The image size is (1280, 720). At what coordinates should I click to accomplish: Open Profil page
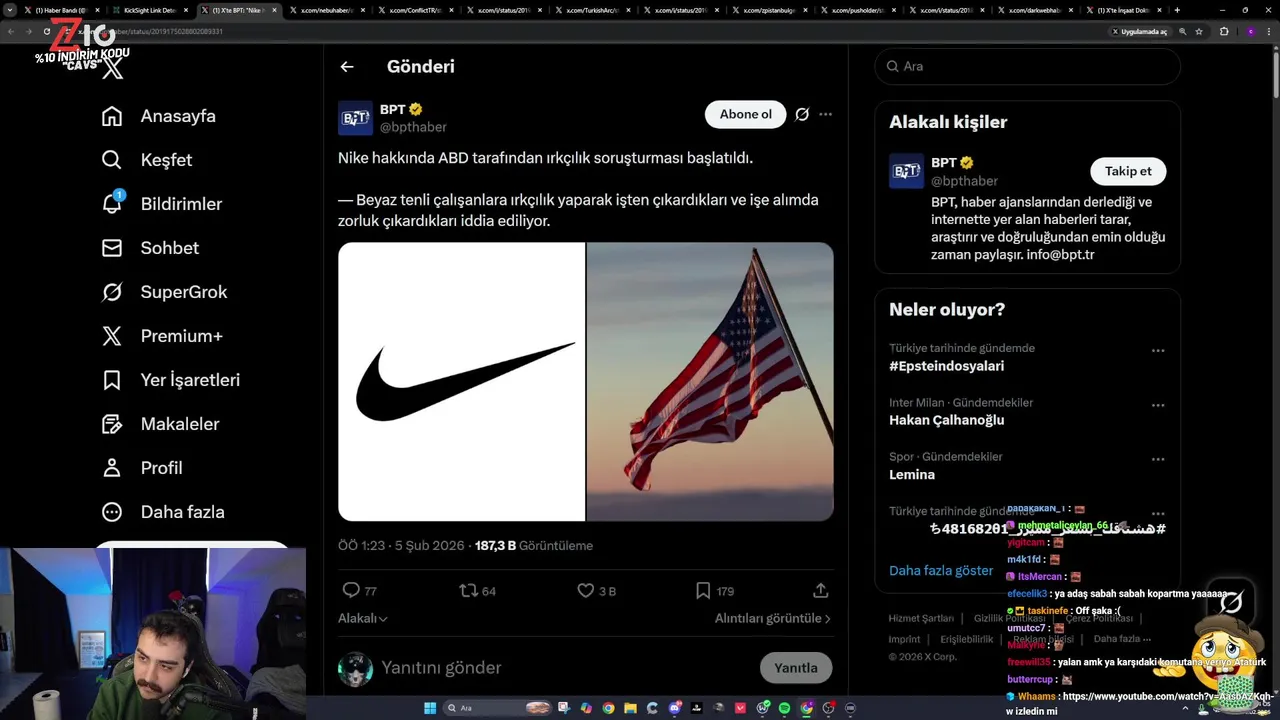[142, 468]
